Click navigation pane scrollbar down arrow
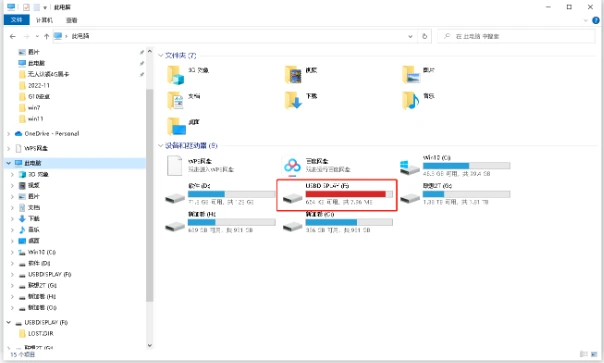604x363 pixels. click(149, 345)
